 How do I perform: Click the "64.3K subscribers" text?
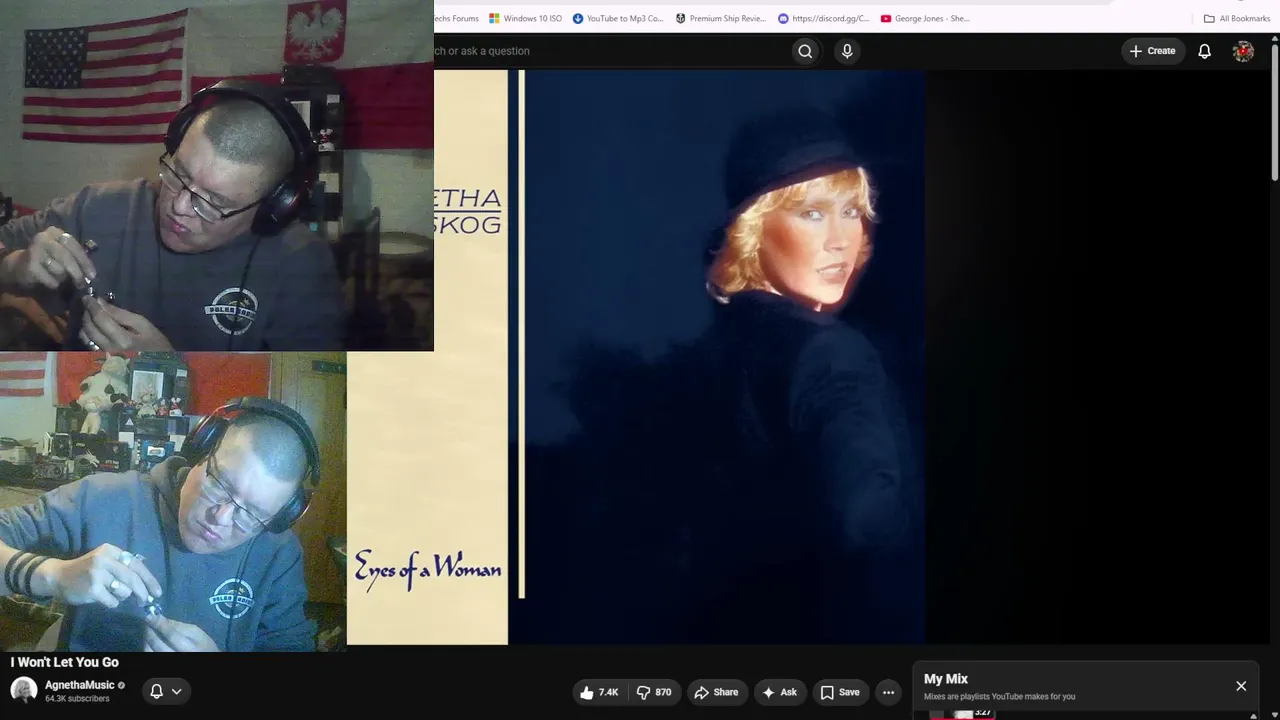coord(77,699)
